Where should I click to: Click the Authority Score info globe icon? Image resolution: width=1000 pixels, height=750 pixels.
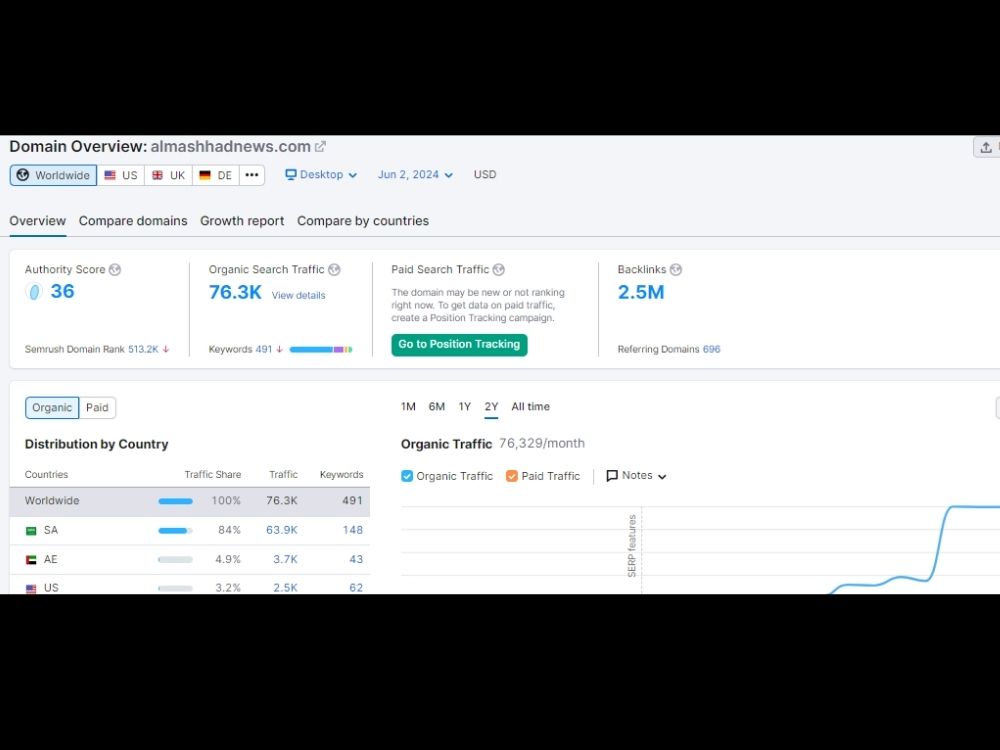click(x=115, y=270)
